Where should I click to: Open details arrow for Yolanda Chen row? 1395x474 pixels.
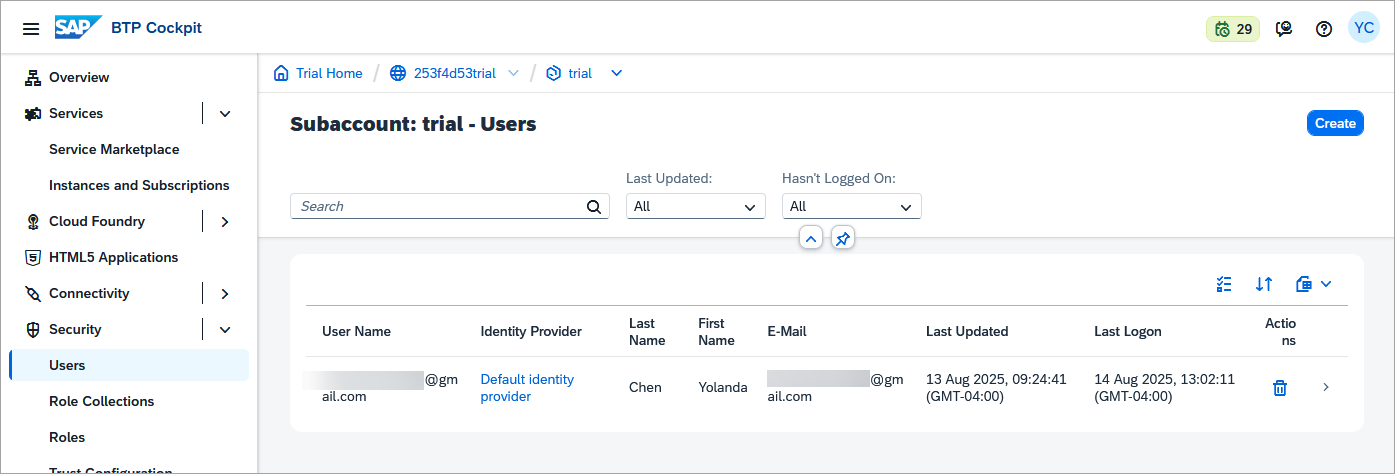click(x=1326, y=387)
